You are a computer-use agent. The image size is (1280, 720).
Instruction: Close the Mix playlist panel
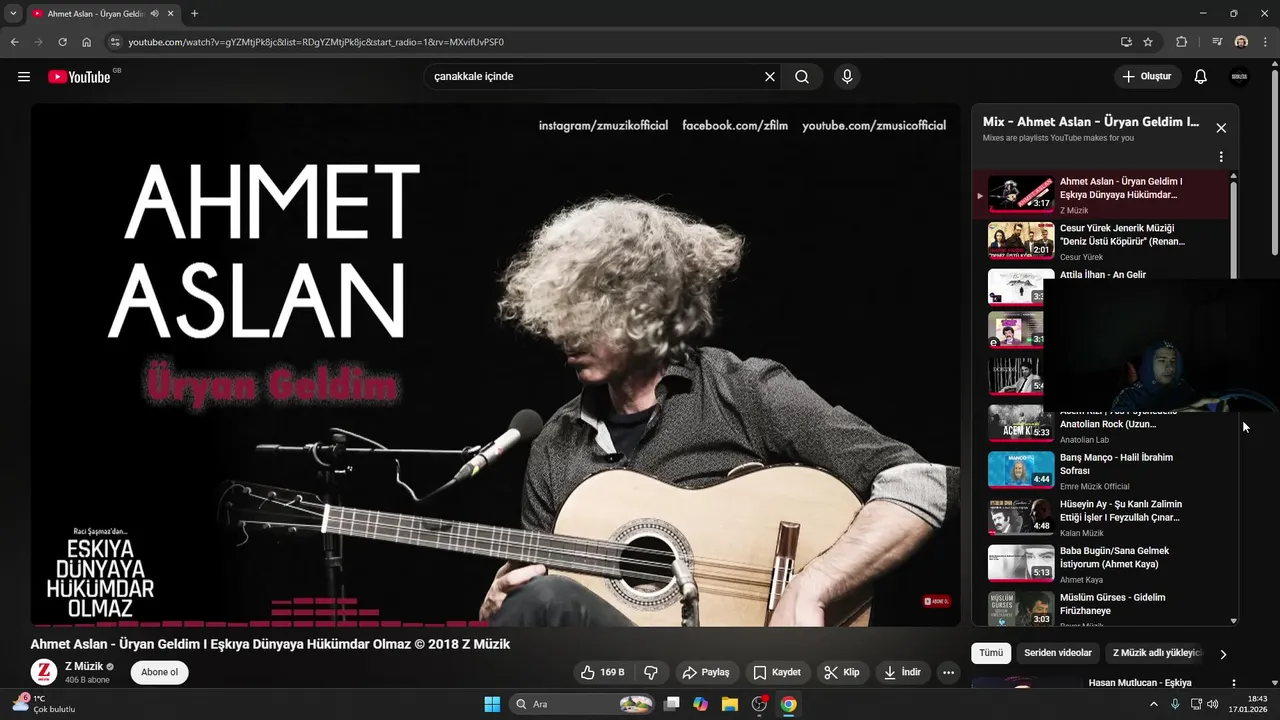click(1221, 128)
